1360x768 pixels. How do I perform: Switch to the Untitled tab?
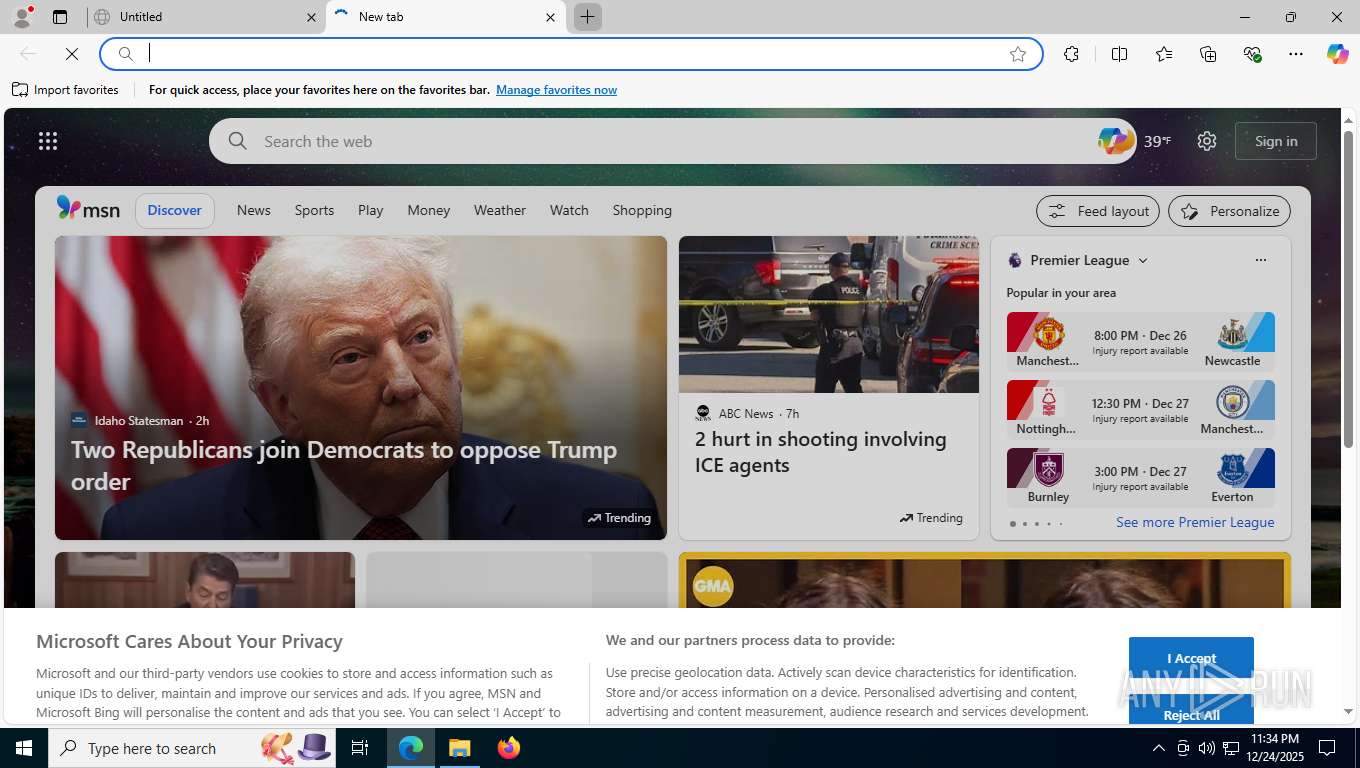205,17
